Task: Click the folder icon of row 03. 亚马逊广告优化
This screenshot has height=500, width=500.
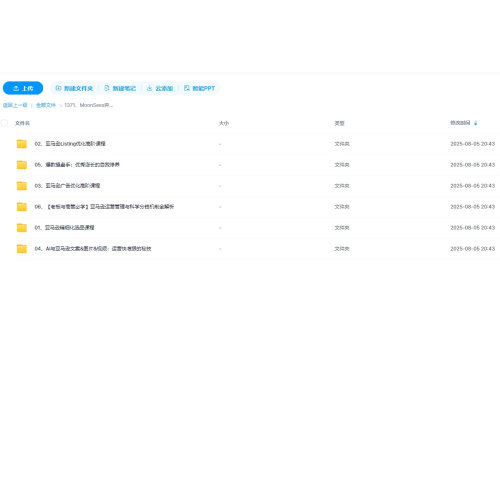Action: [x=22, y=186]
